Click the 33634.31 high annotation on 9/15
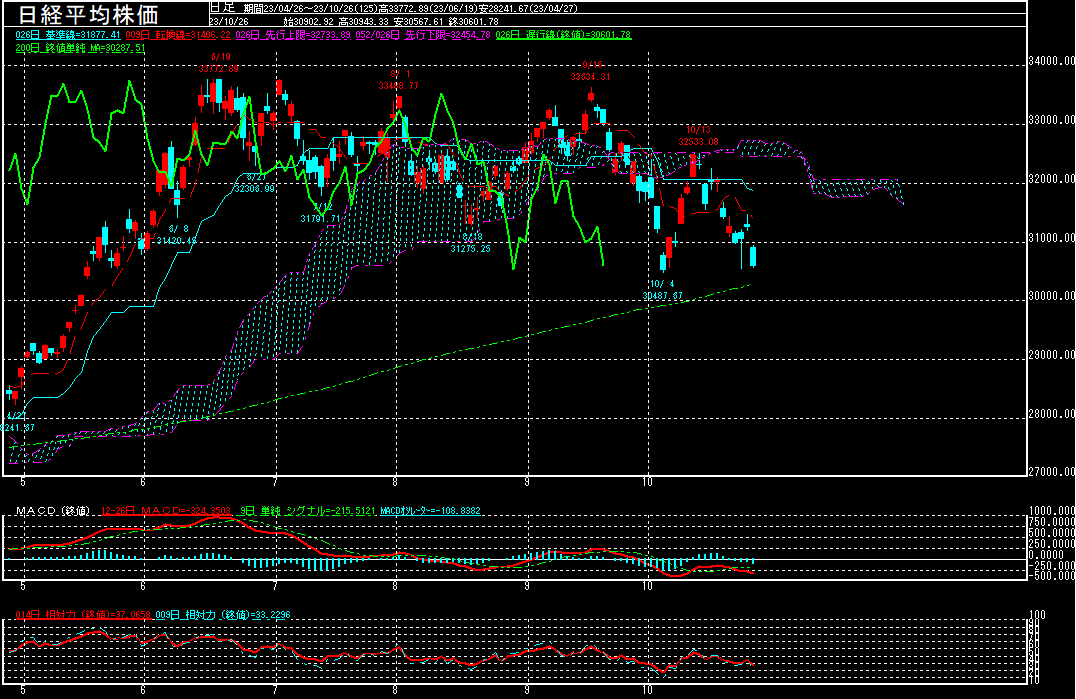The width and height of the screenshot is (1076, 699). pyautogui.click(x=590, y=78)
